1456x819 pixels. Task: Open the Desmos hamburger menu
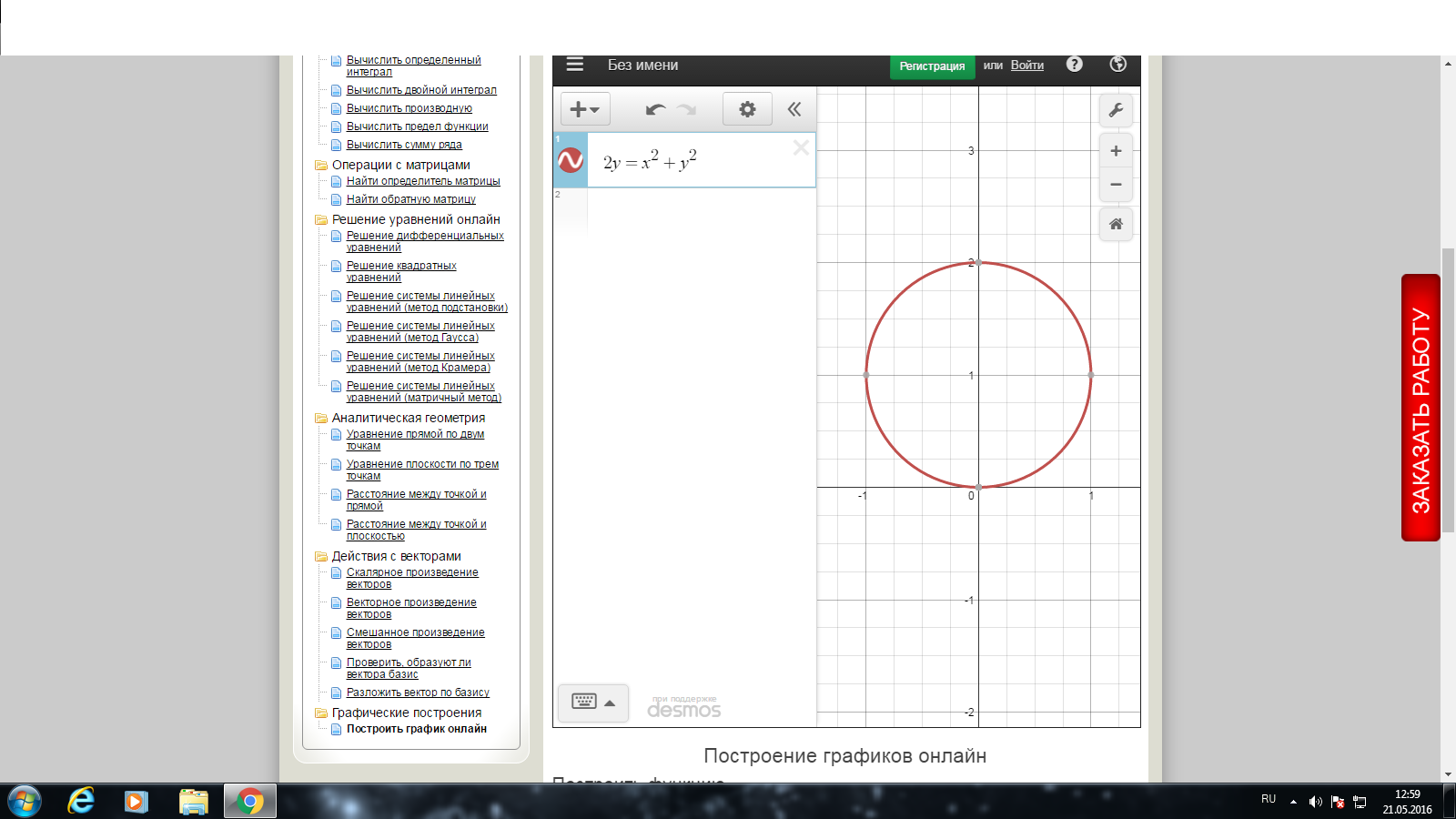(574, 65)
